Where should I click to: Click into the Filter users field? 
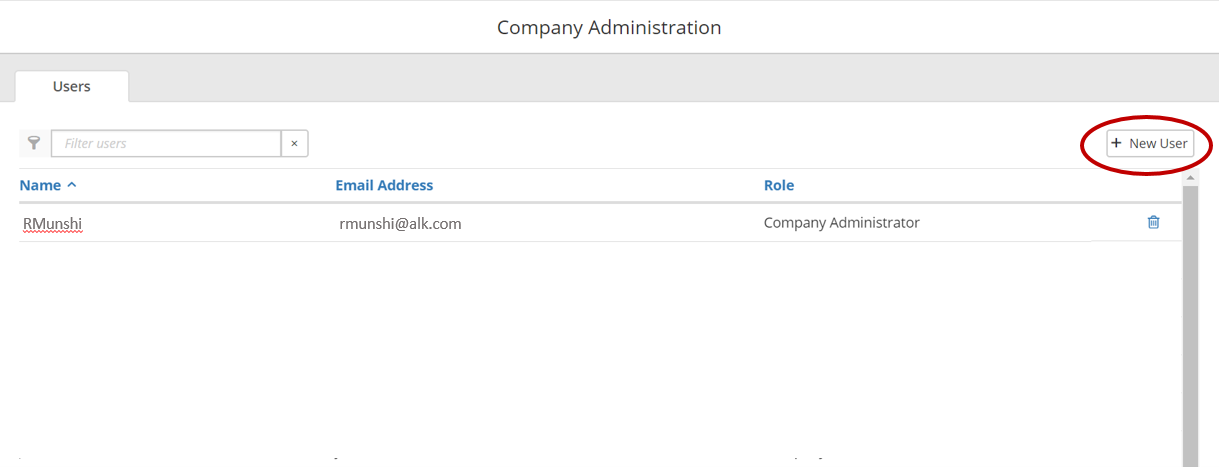[166, 144]
